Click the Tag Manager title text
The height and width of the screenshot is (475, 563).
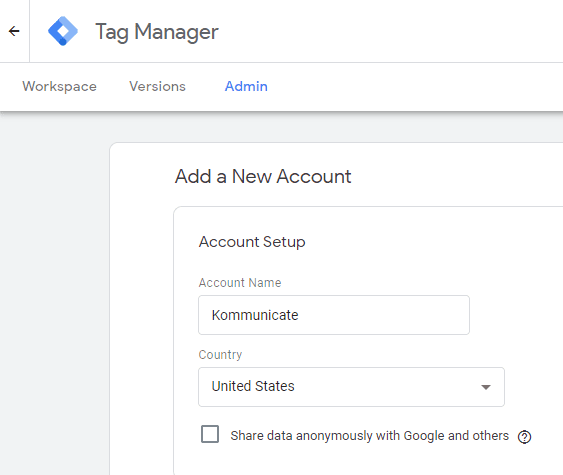point(157,32)
